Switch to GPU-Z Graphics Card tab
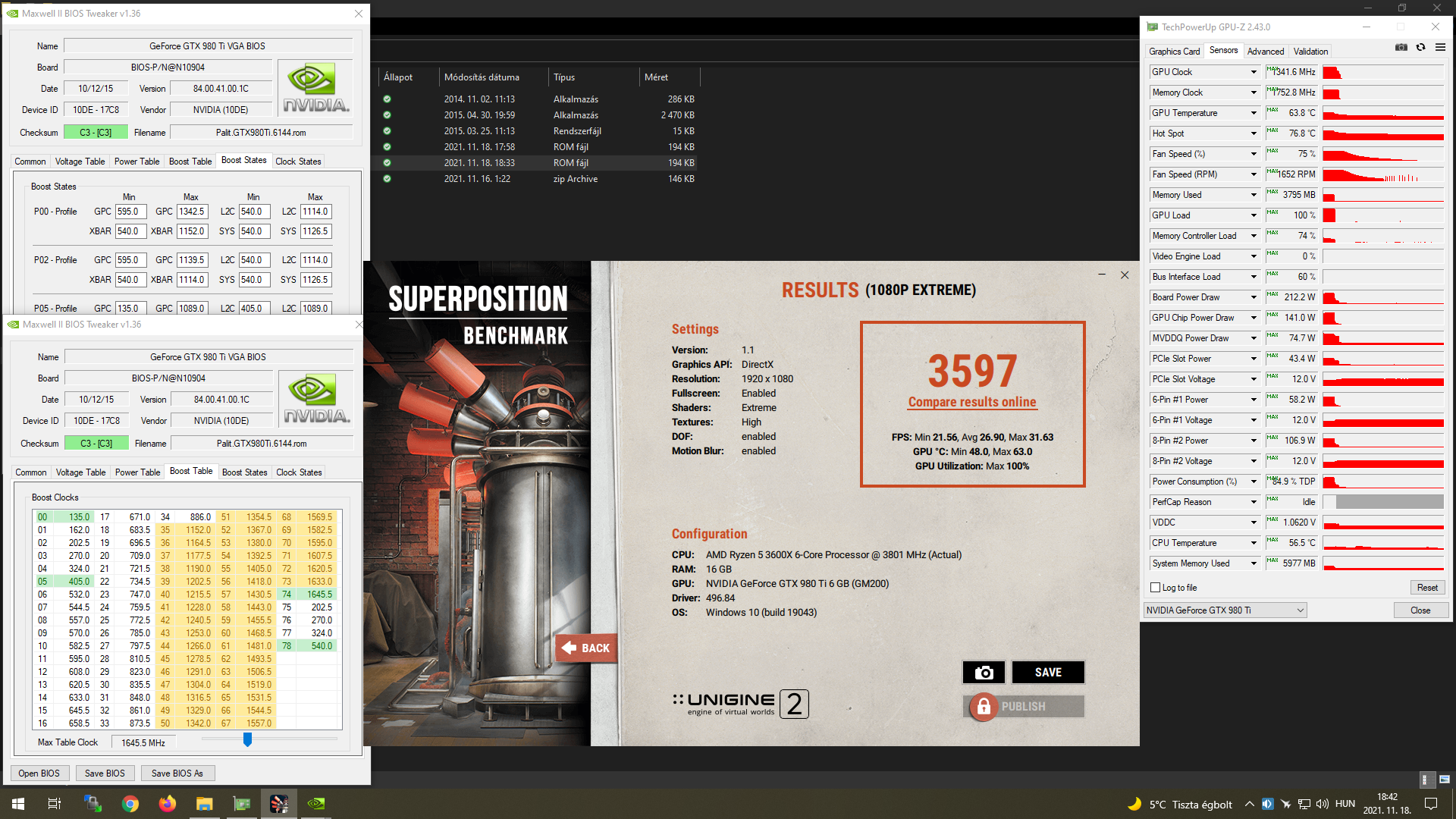Image resolution: width=1456 pixels, height=819 pixels. [x=1174, y=52]
